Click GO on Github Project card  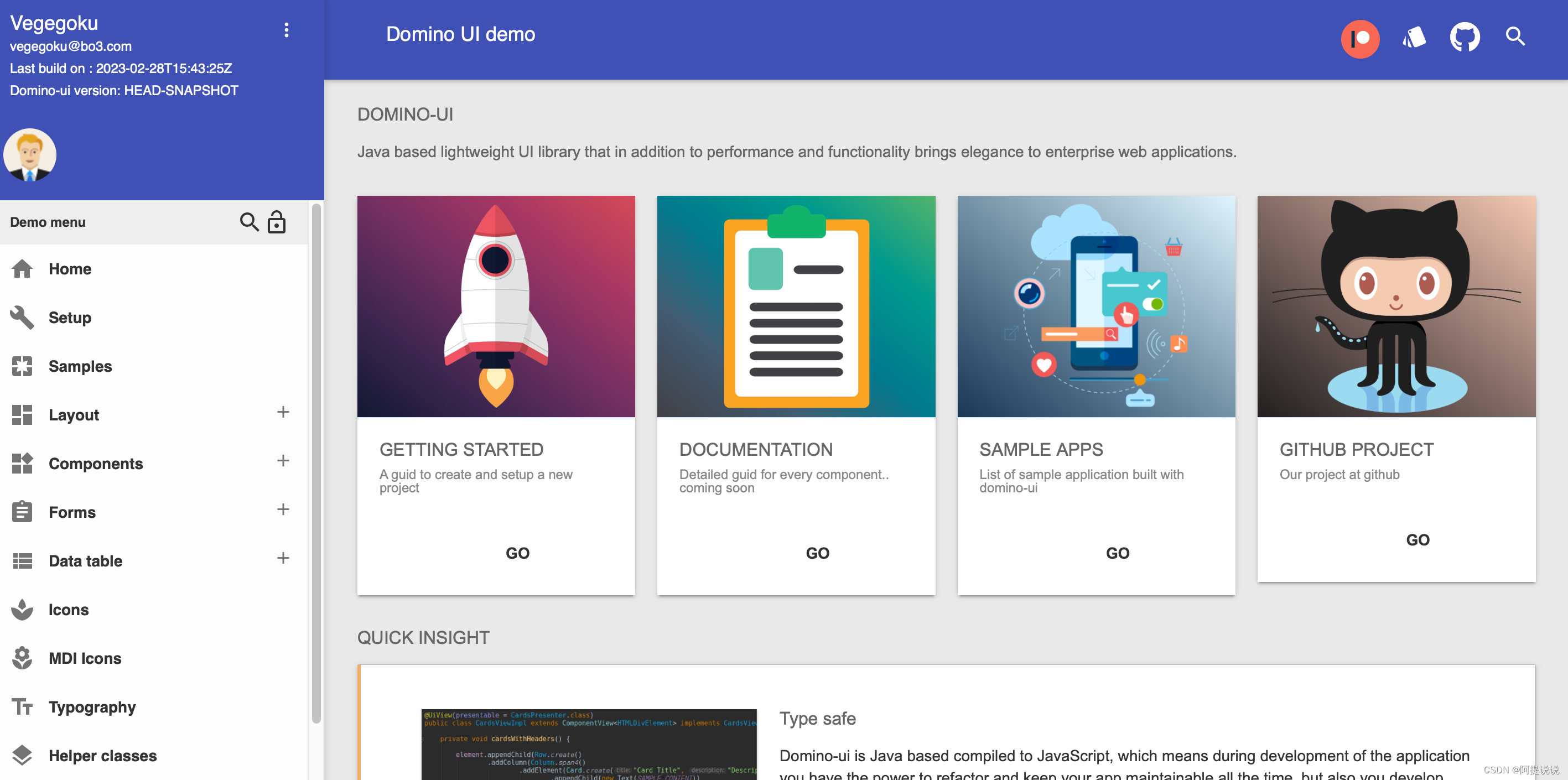click(1418, 540)
